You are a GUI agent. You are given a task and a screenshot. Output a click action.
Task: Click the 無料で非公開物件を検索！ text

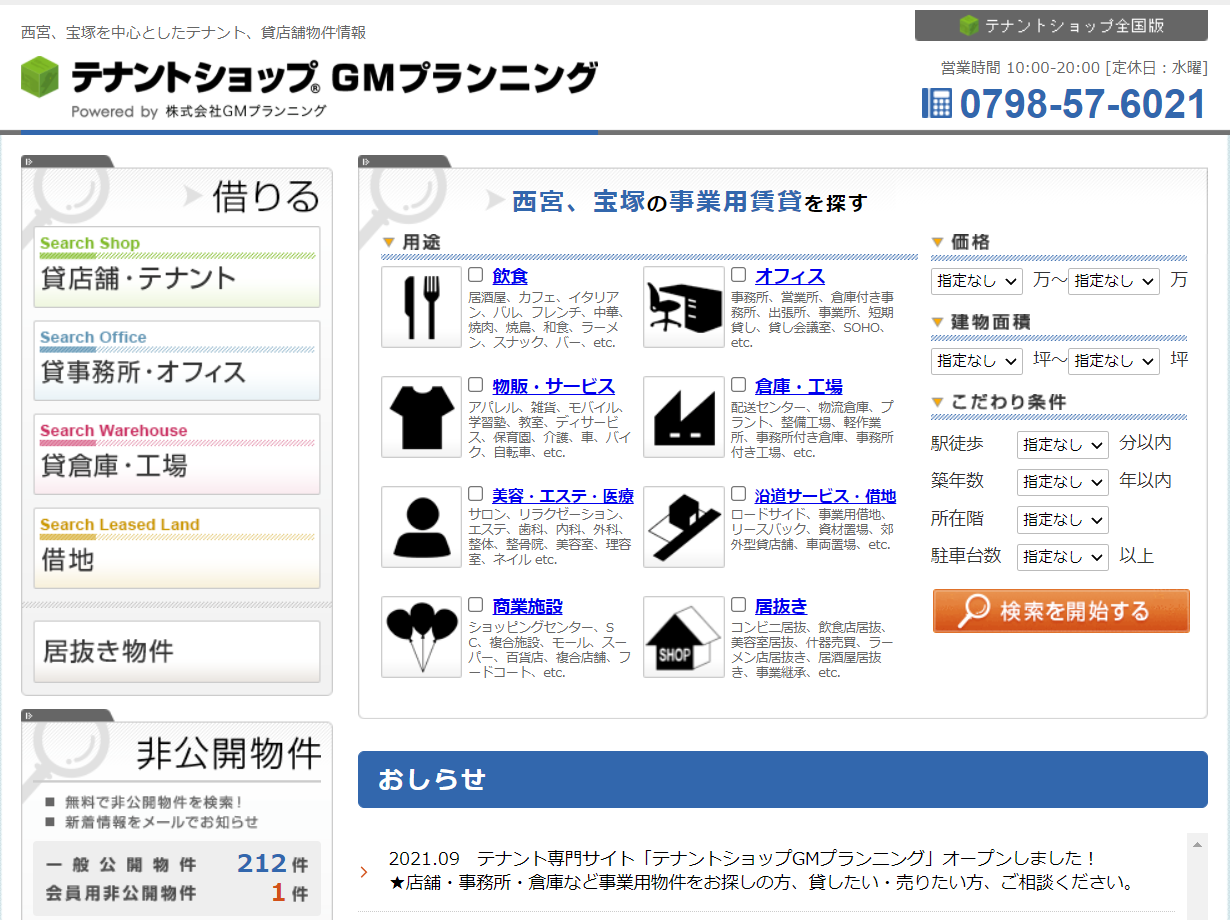pos(154,802)
